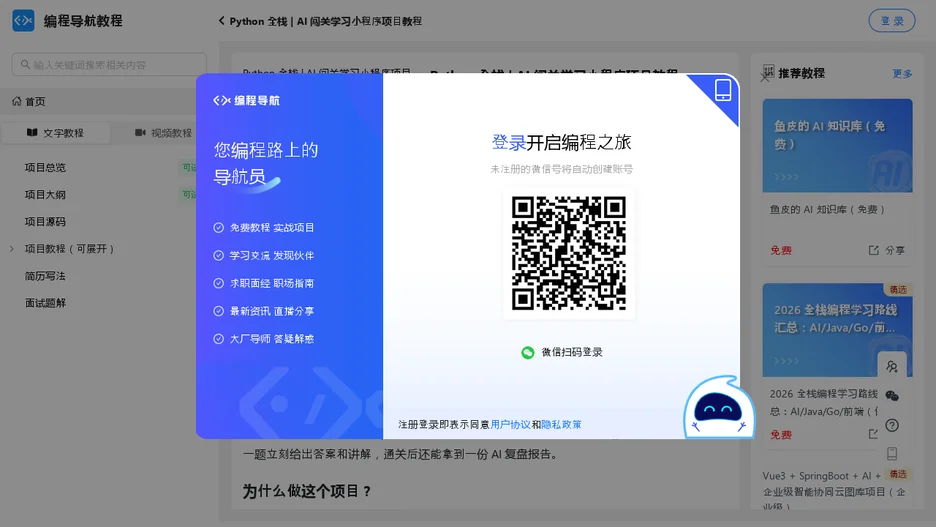
Task: Focus the keyword search input field
Action: [109, 64]
